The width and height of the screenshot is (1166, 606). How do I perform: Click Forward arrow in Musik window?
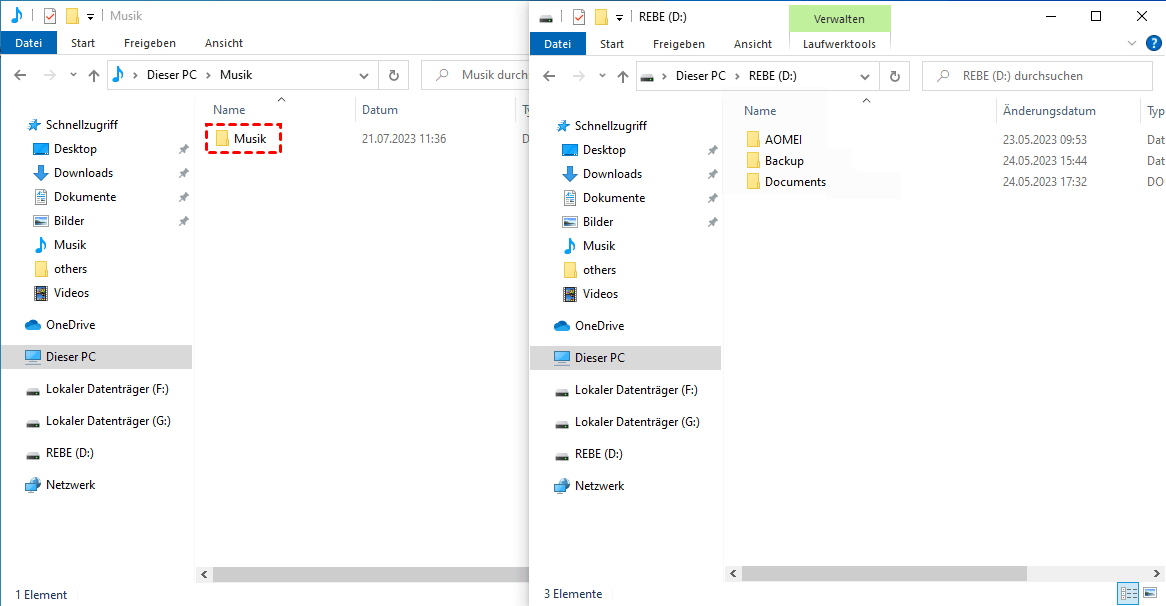[x=49, y=75]
